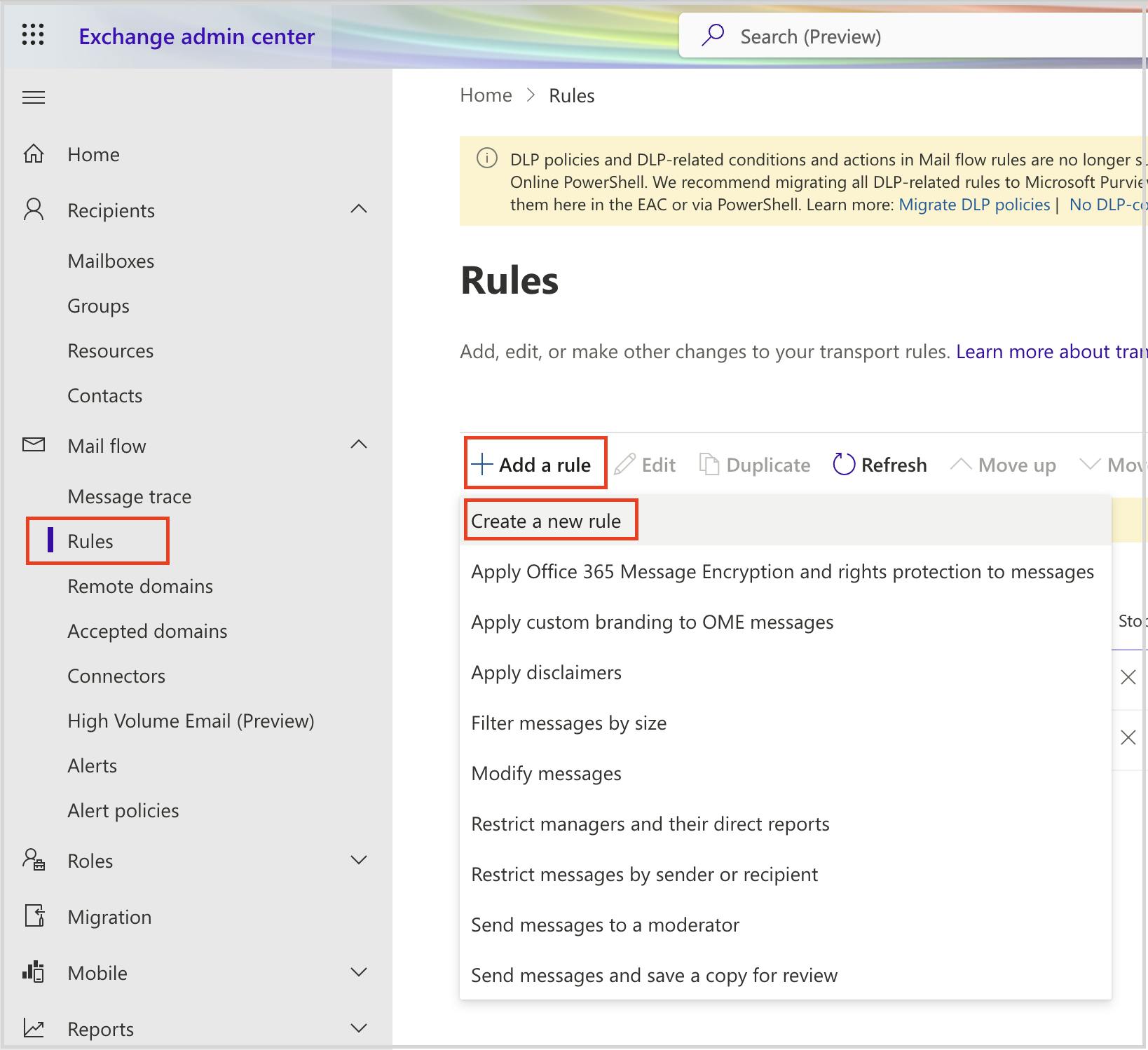Screen dimensions: 1148x1050
Task: Open Connectors in sidebar
Action: (116, 676)
